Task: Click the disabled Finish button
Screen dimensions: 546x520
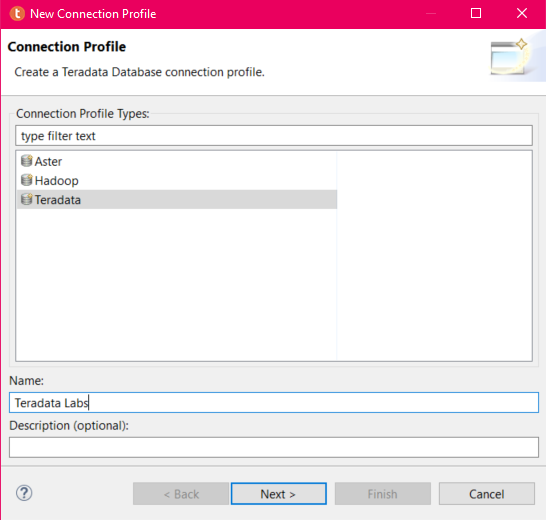Action: 383,494
